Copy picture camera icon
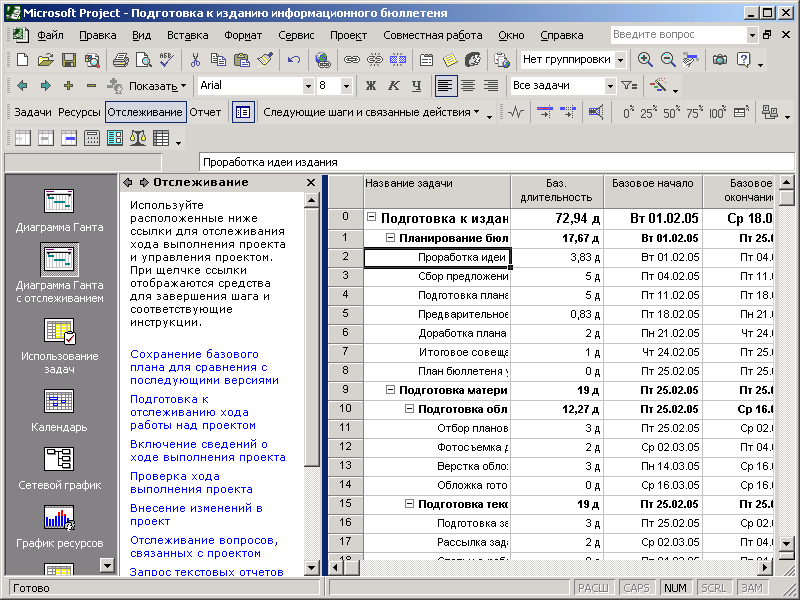 (720, 60)
